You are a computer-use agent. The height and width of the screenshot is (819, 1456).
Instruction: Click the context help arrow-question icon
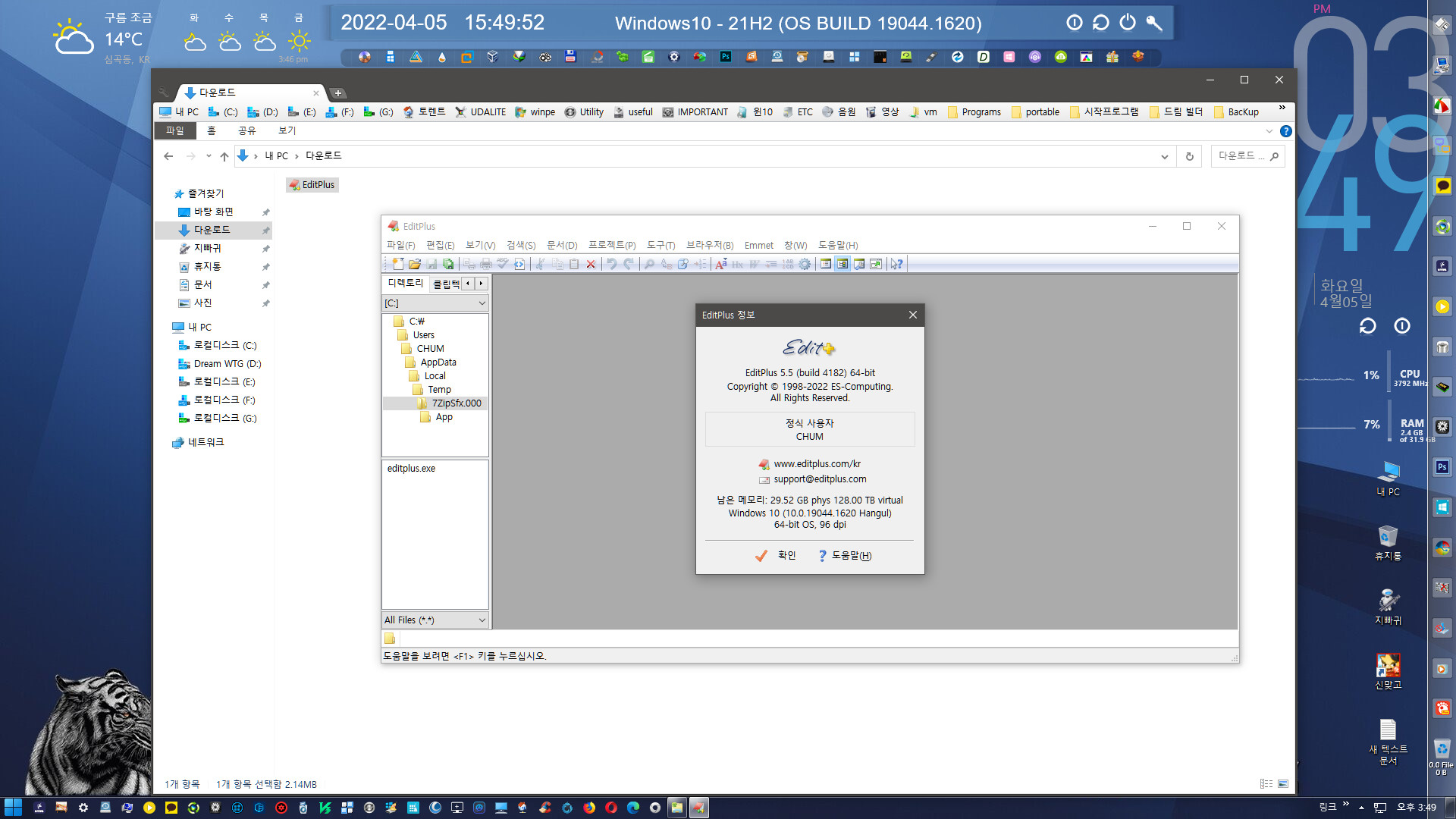pos(897,264)
